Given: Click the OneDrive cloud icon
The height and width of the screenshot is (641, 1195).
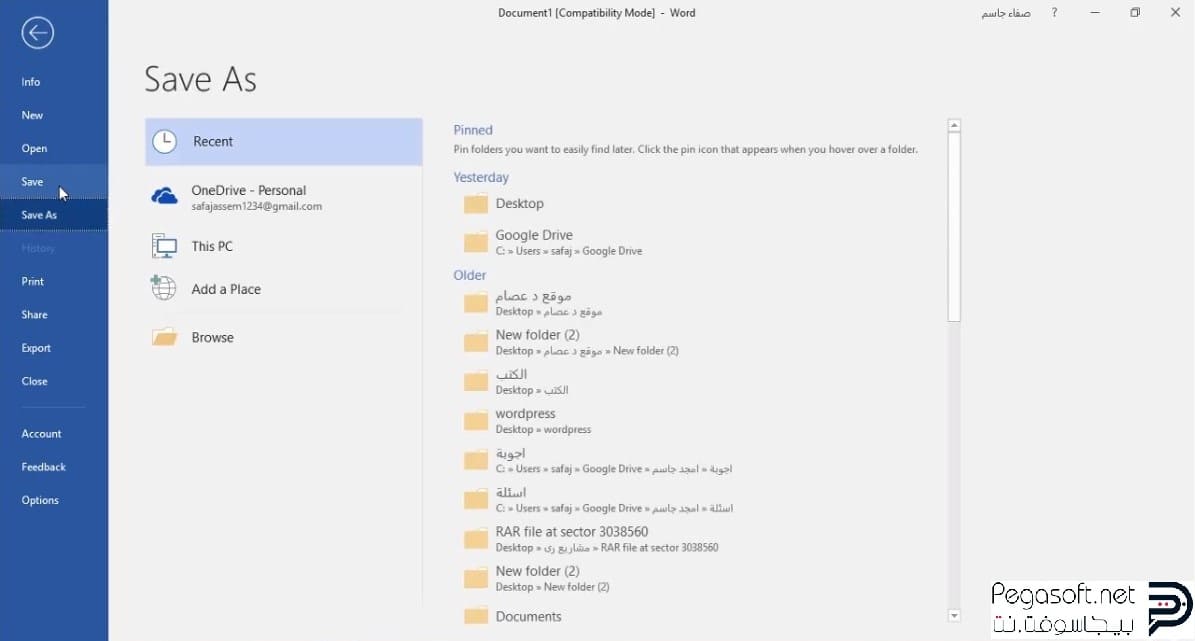Looking at the screenshot, I should pyautogui.click(x=165, y=197).
